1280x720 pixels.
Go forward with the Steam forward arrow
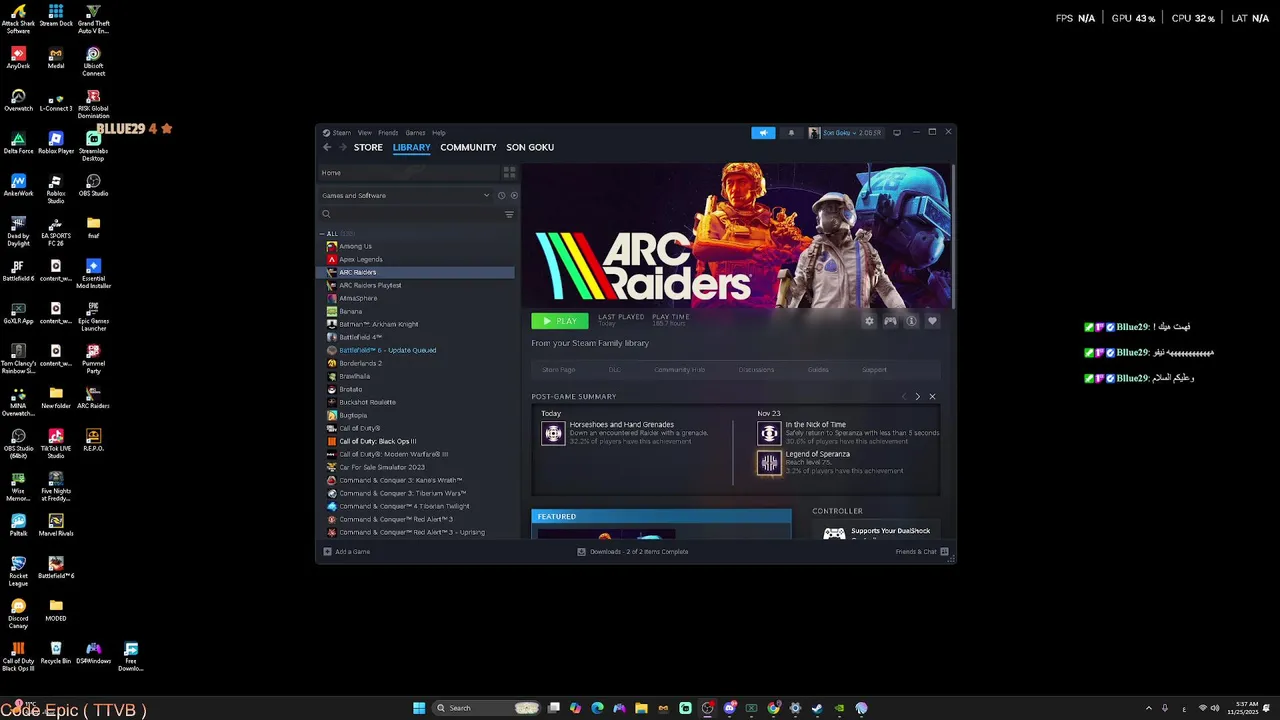(x=343, y=147)
